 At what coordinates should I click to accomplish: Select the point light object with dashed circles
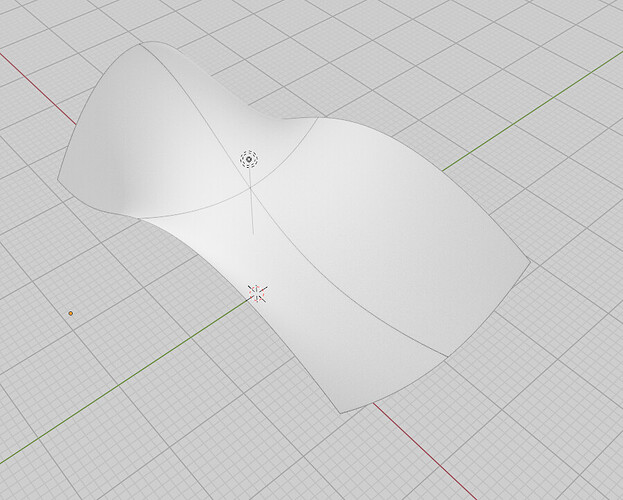point(249,159)
